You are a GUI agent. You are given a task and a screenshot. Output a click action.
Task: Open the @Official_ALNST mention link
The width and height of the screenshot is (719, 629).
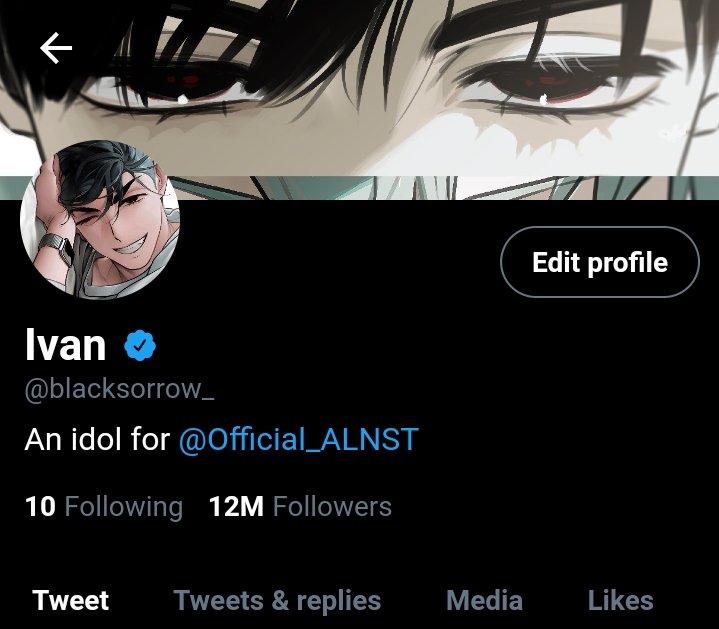point(299,440)
